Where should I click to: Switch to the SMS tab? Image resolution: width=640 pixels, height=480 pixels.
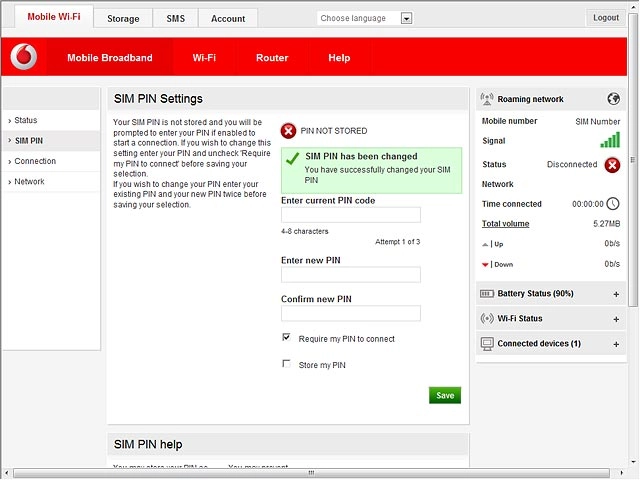click(x=176, y=18)
